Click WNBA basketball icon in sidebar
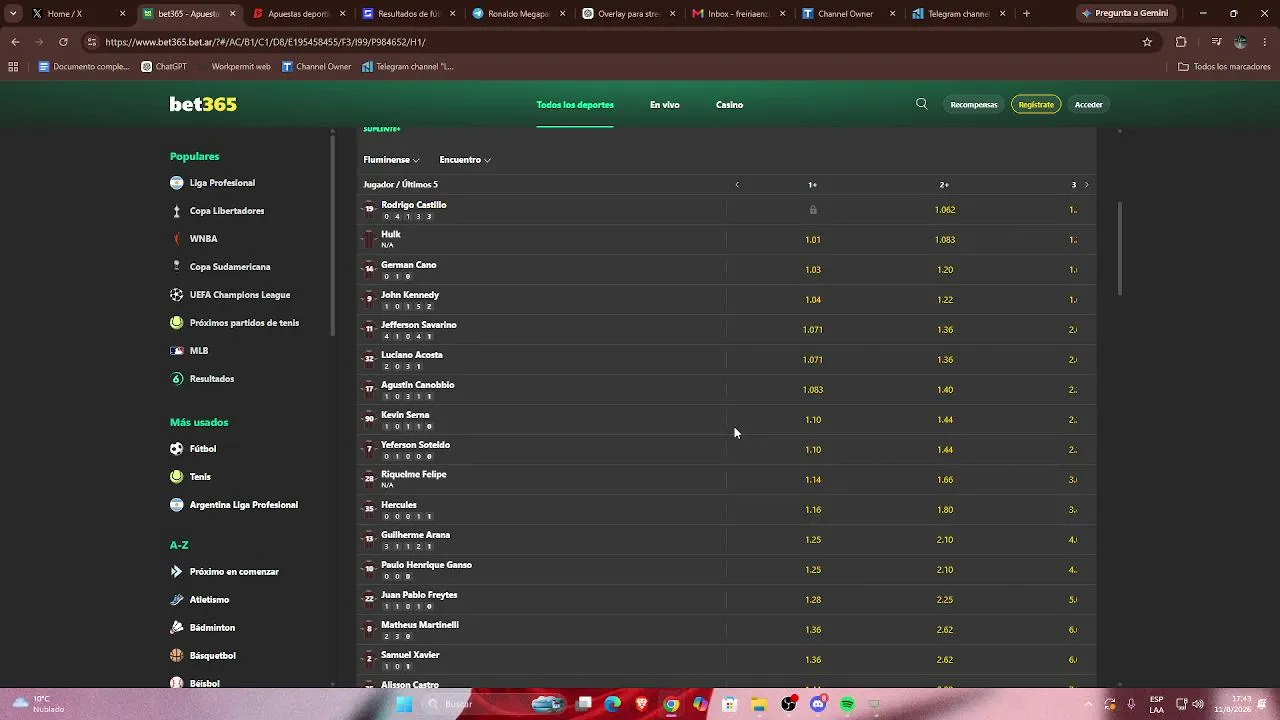This screenshot has width=1280, height=720. click(x=177, y=239)
